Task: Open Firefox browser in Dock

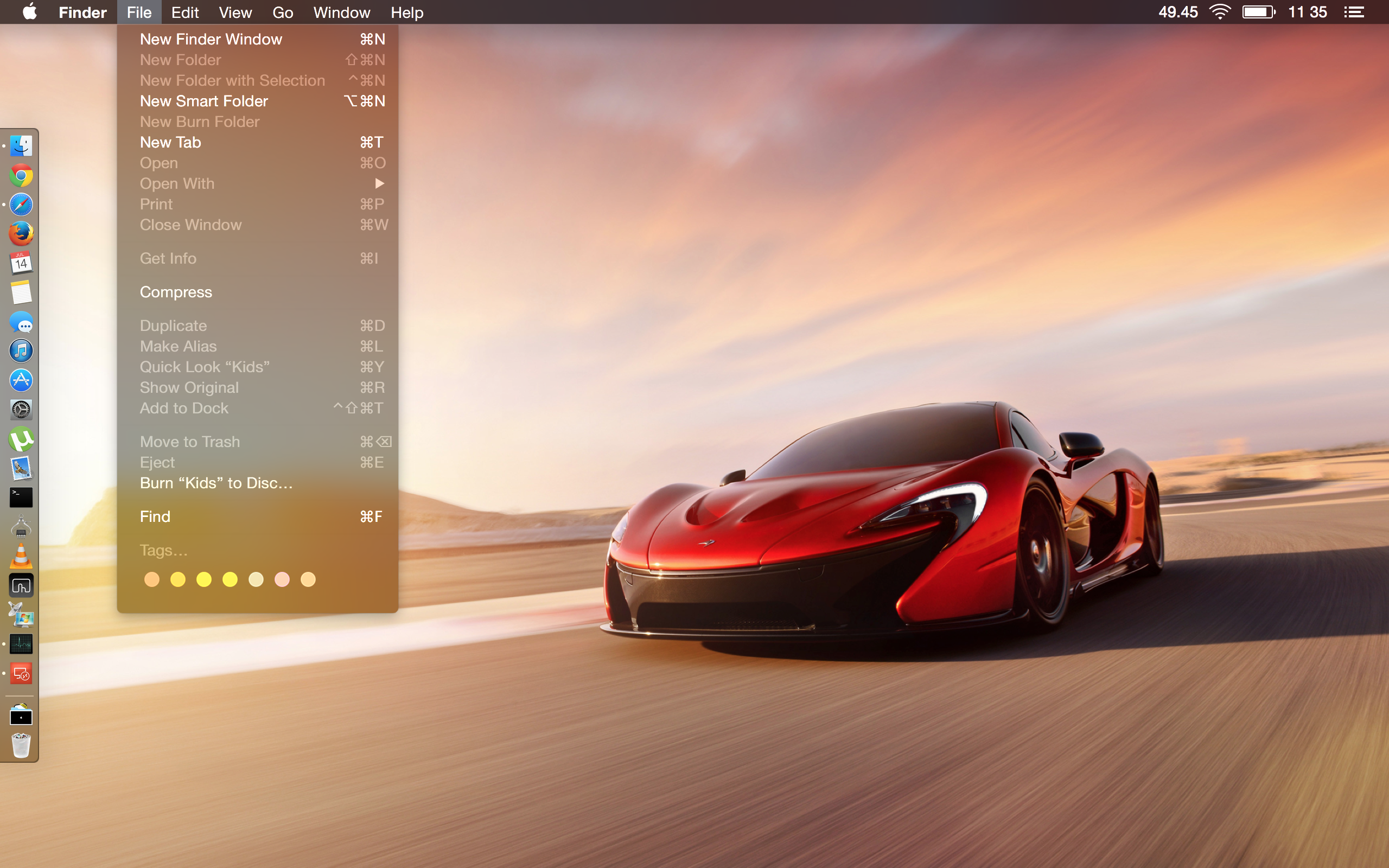Action: click(21, 234)
